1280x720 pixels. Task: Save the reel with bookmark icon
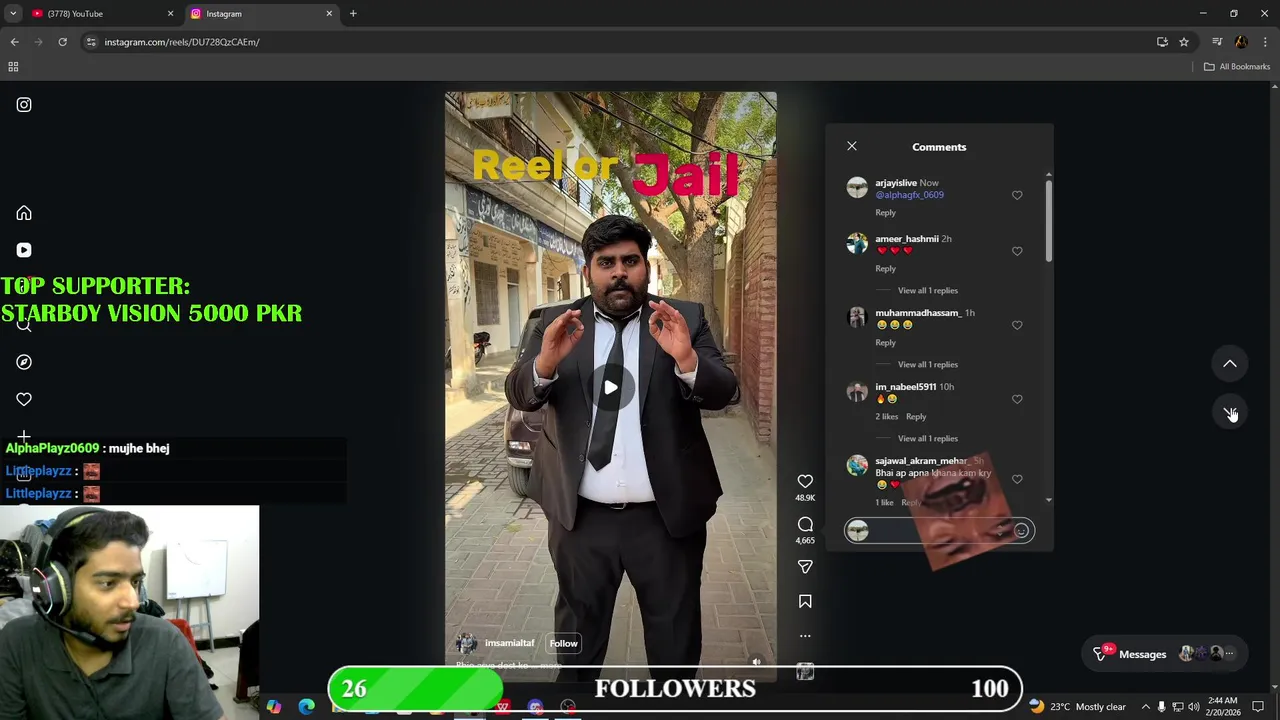(805, 601)
